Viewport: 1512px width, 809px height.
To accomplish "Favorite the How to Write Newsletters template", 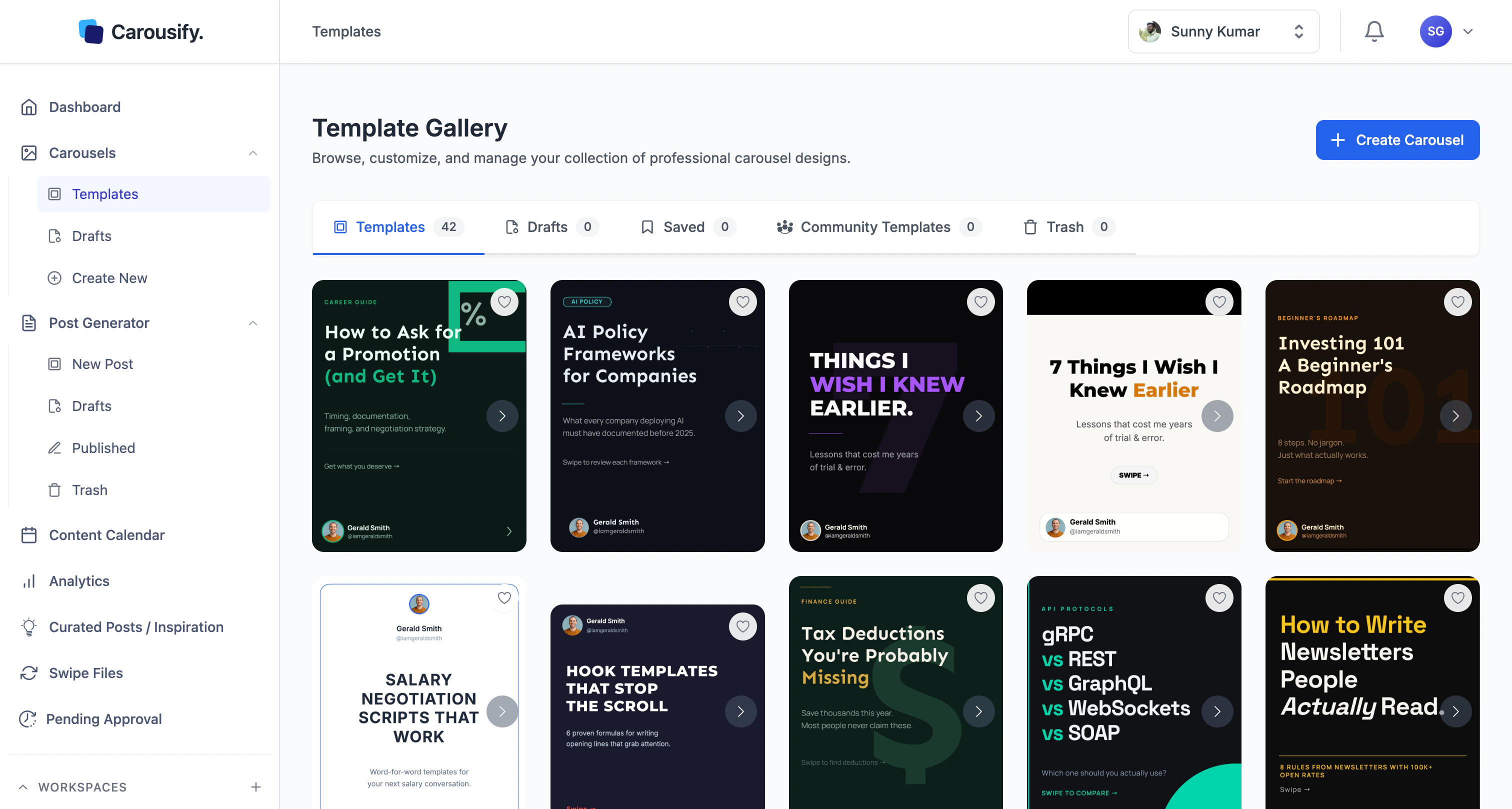I will pos(1457,597).
